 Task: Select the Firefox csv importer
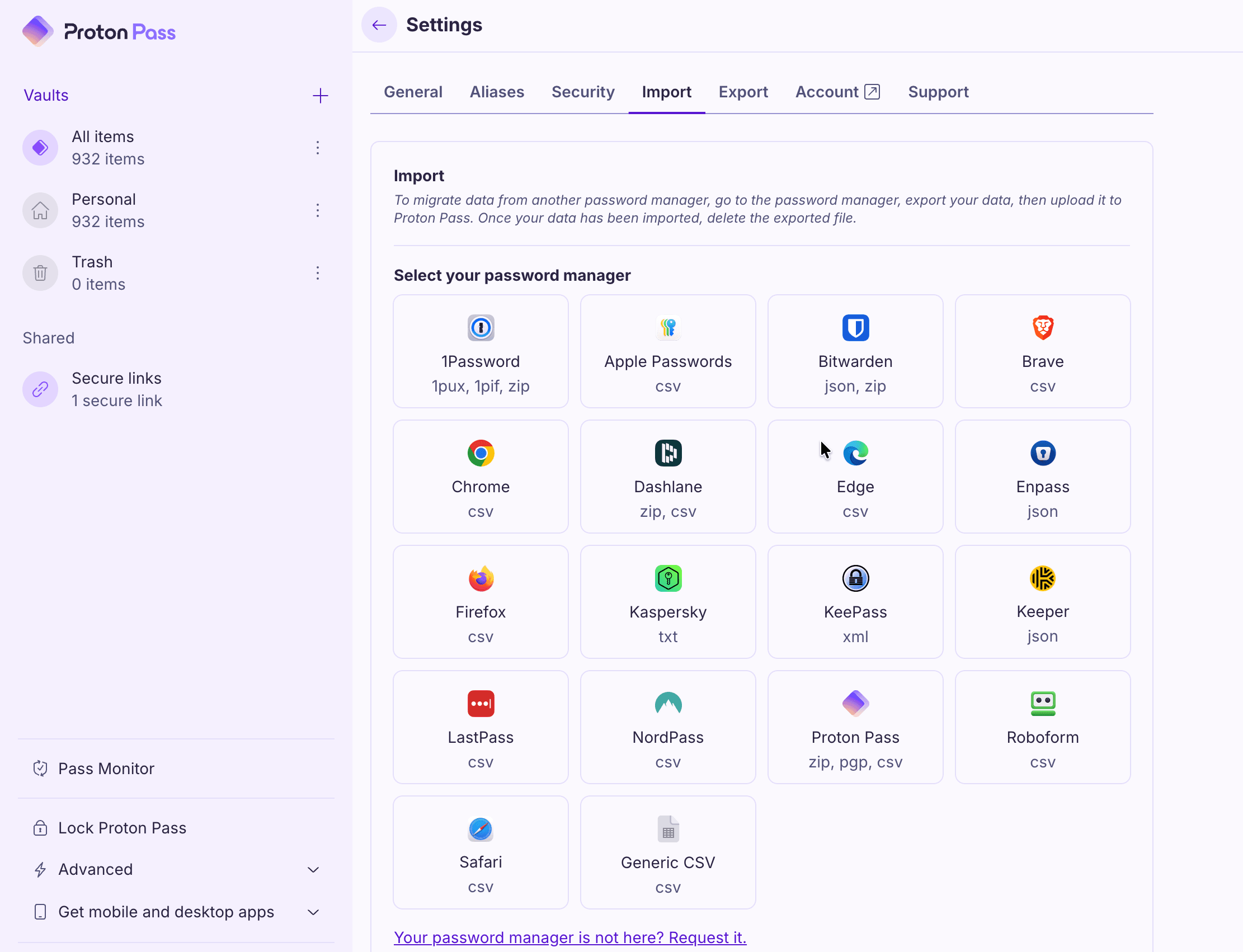480,602
